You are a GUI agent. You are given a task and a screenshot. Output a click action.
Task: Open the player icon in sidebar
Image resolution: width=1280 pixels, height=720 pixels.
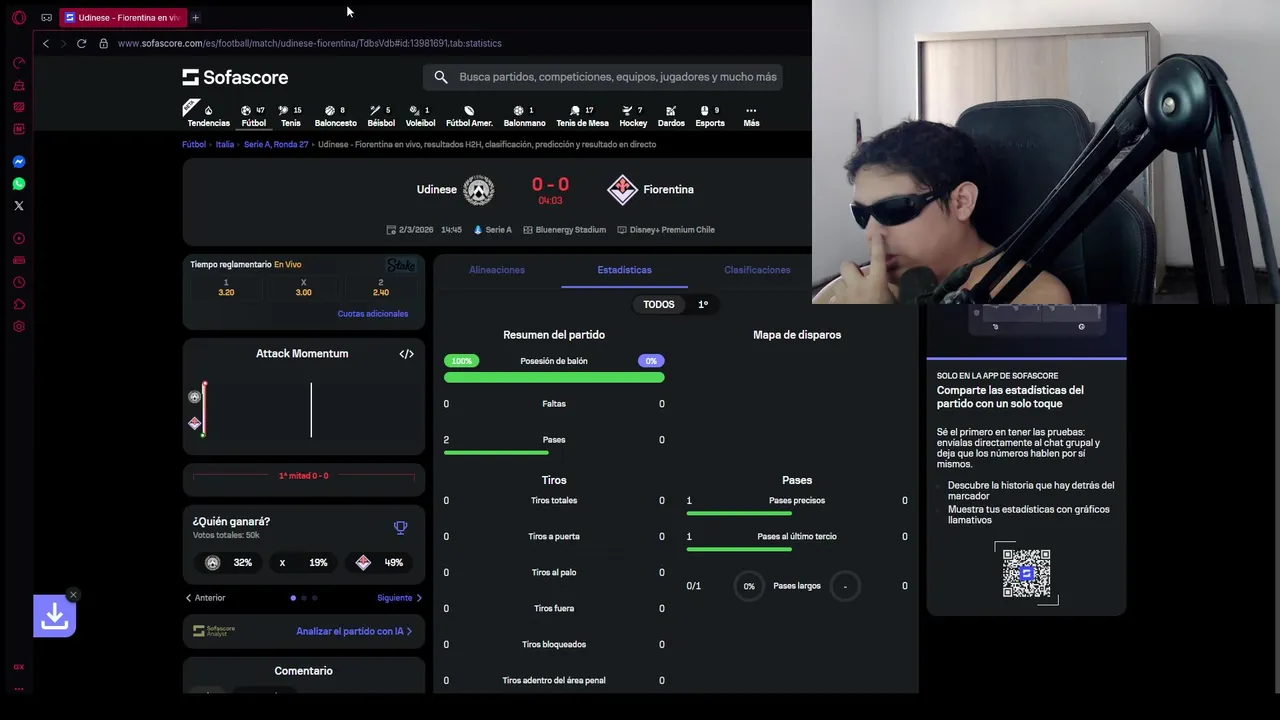(18, 239)
